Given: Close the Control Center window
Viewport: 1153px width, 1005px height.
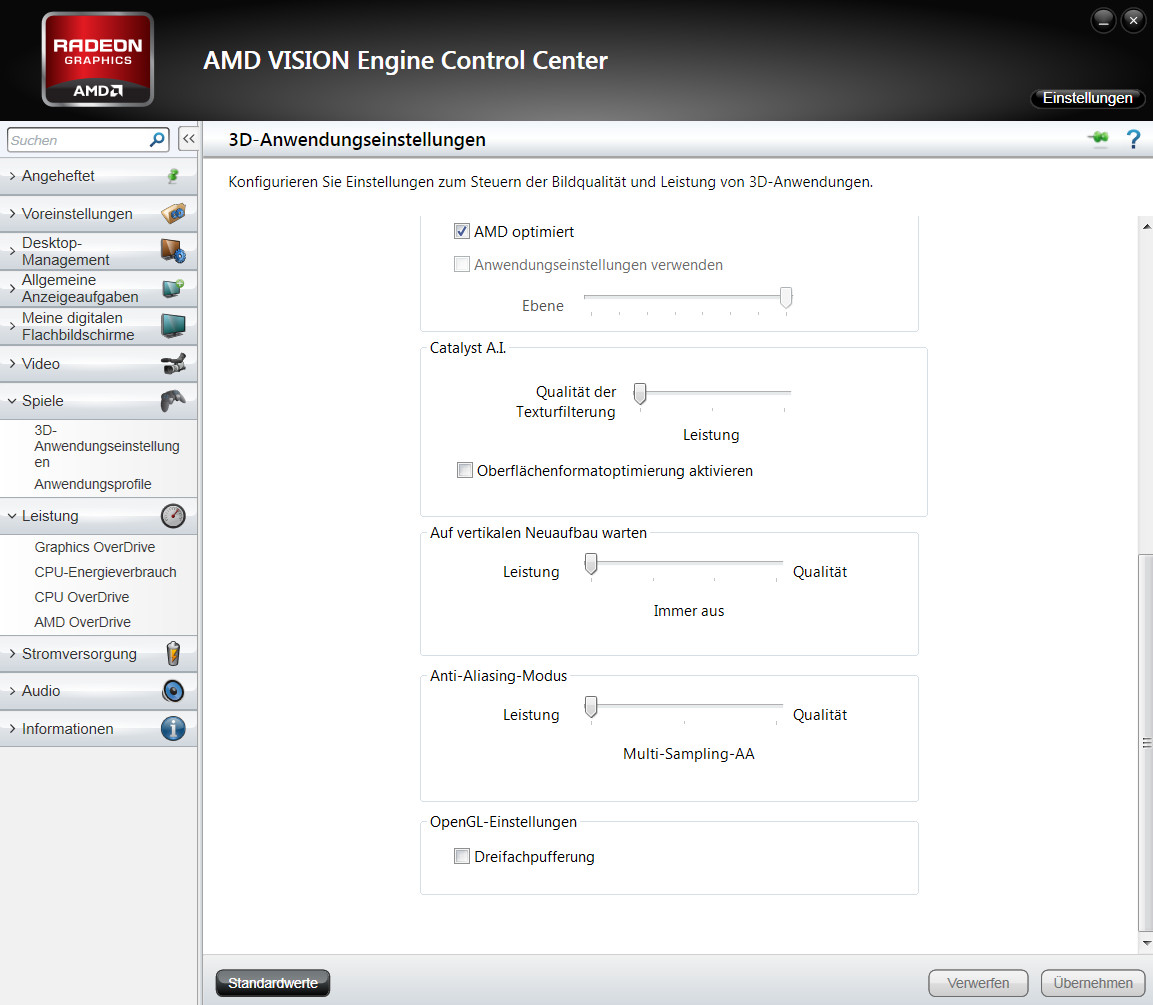Looking at the screenshot, I should (1133, 20).
